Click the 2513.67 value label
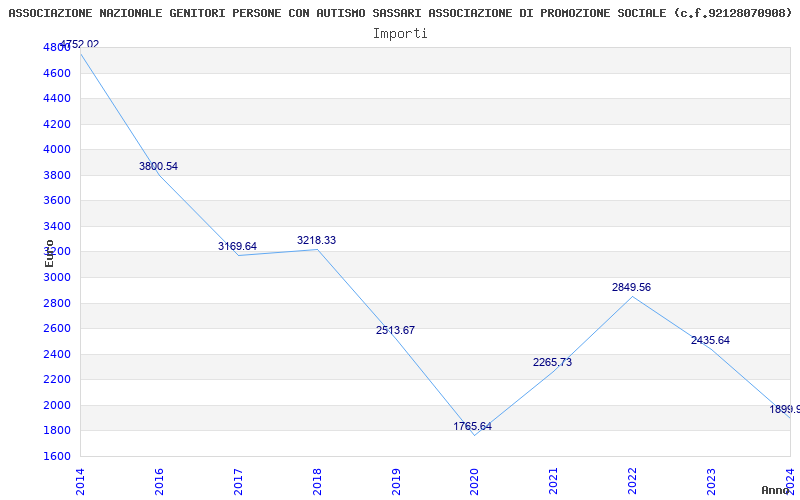This screenshot has width=800, height=500. [x=395, y=330]
